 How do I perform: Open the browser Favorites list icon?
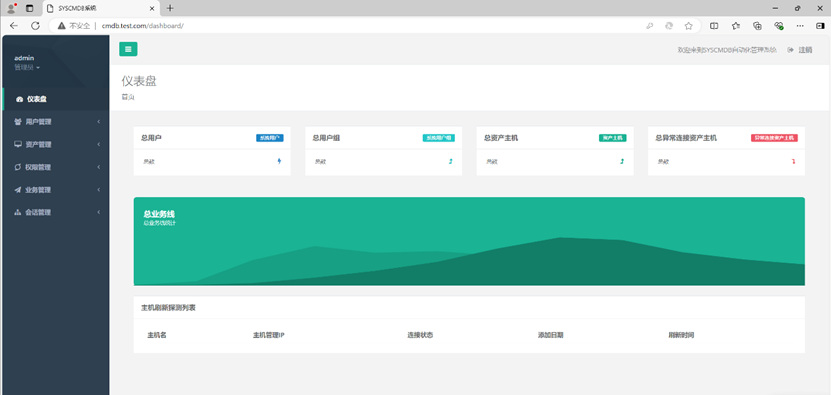click(x=736, y=25)
